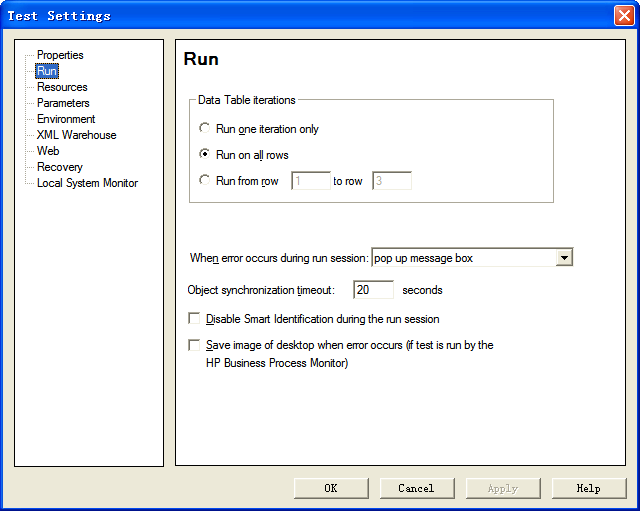Open the Parameters settings page

[63, 103]
